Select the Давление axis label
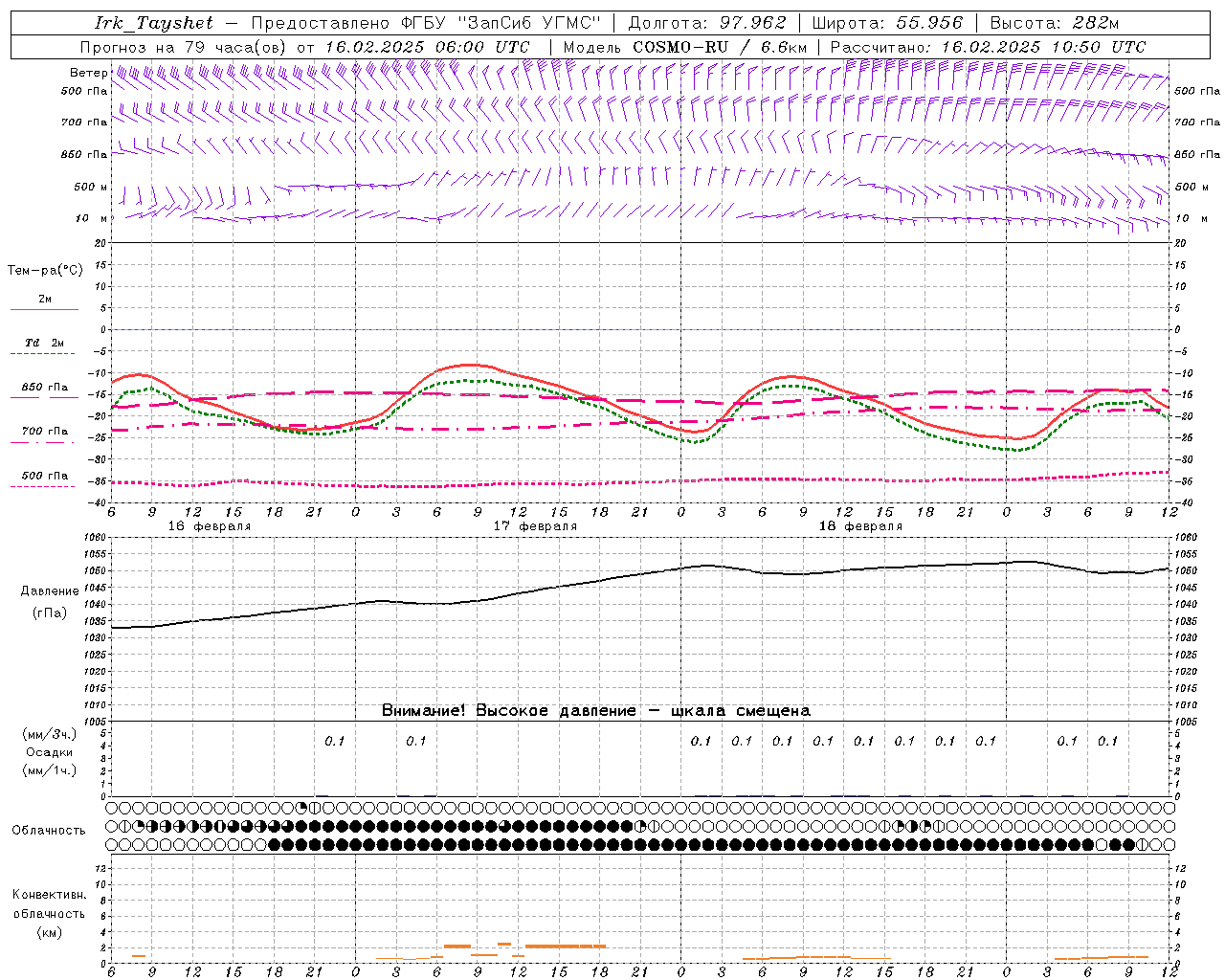This screenshot has width=1225, height=980. (50, 591)
